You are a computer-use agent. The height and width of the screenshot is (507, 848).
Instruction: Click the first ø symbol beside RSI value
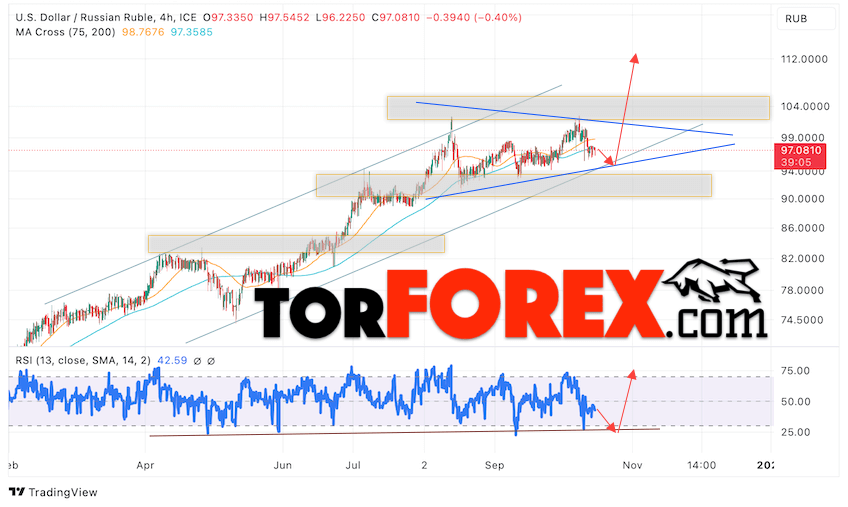coord(197,361)
